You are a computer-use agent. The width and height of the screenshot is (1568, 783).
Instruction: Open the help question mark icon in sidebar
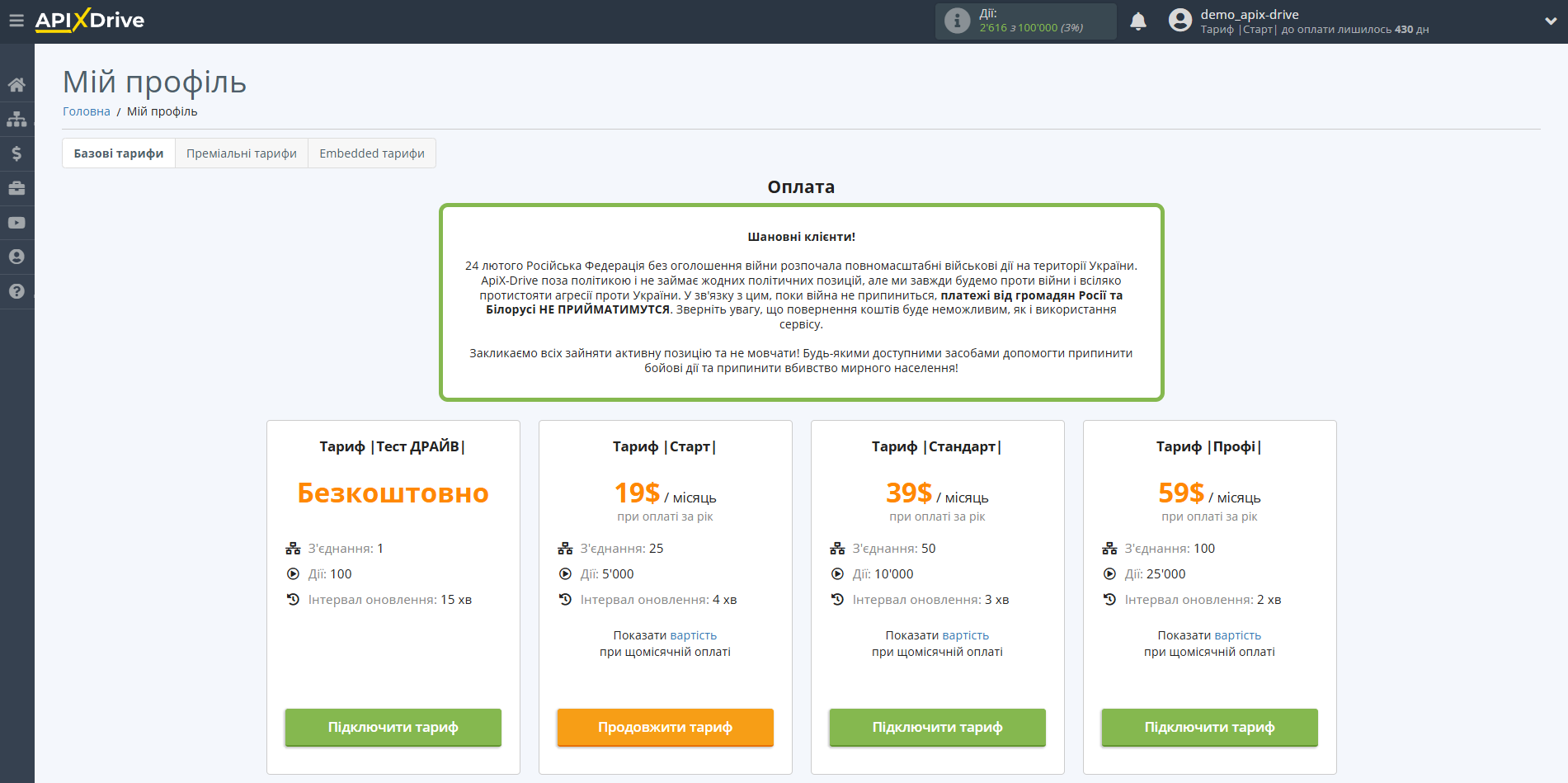[16, 291]
